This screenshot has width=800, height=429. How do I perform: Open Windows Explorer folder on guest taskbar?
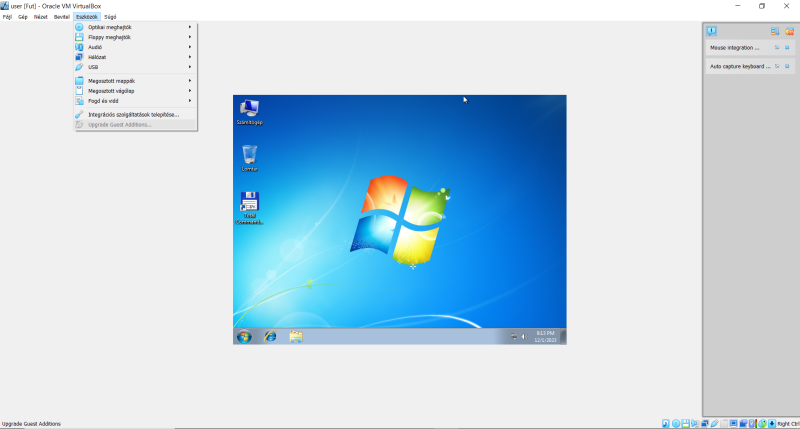pyautogui.click(x=296, y=337)
